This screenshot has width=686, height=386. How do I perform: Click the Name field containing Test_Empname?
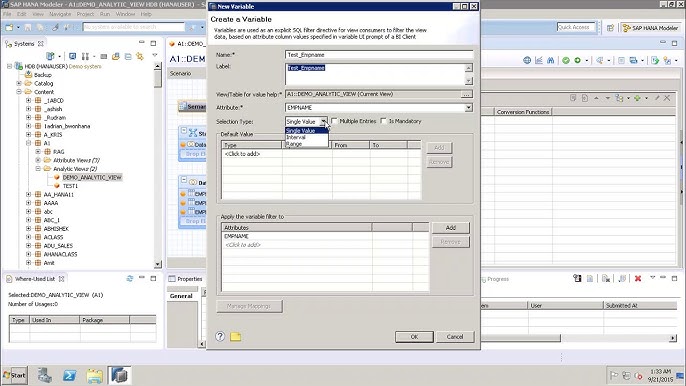pyautogui.click(x=379, y=55)
